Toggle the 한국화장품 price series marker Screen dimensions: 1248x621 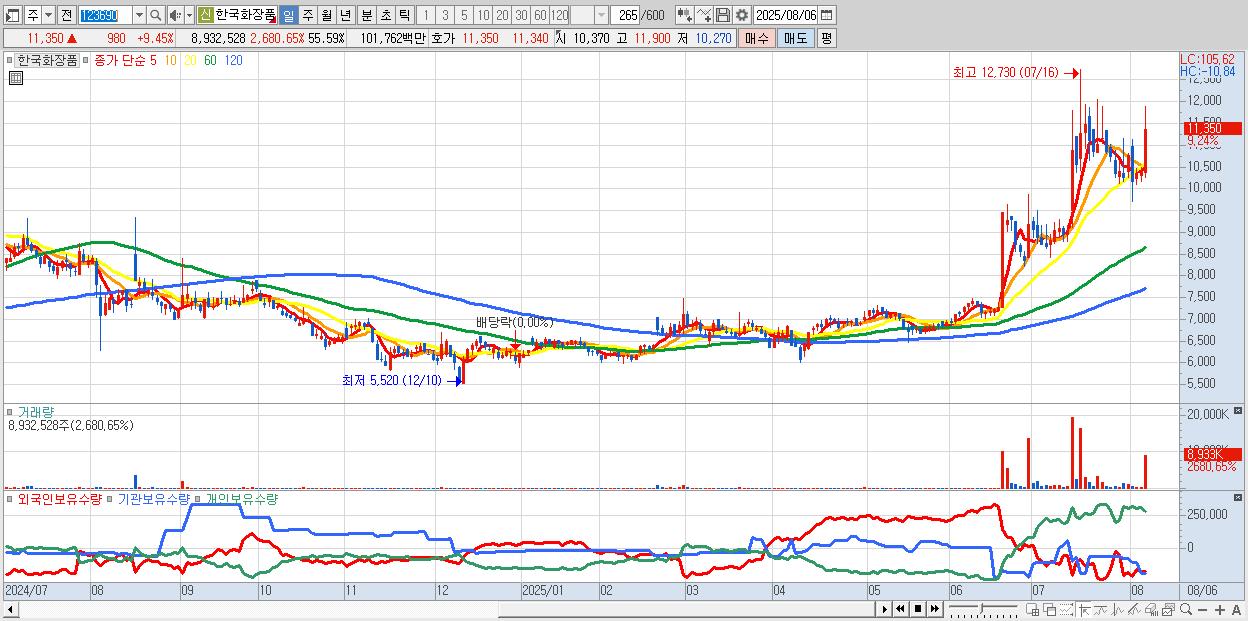[x=10, y=60]
